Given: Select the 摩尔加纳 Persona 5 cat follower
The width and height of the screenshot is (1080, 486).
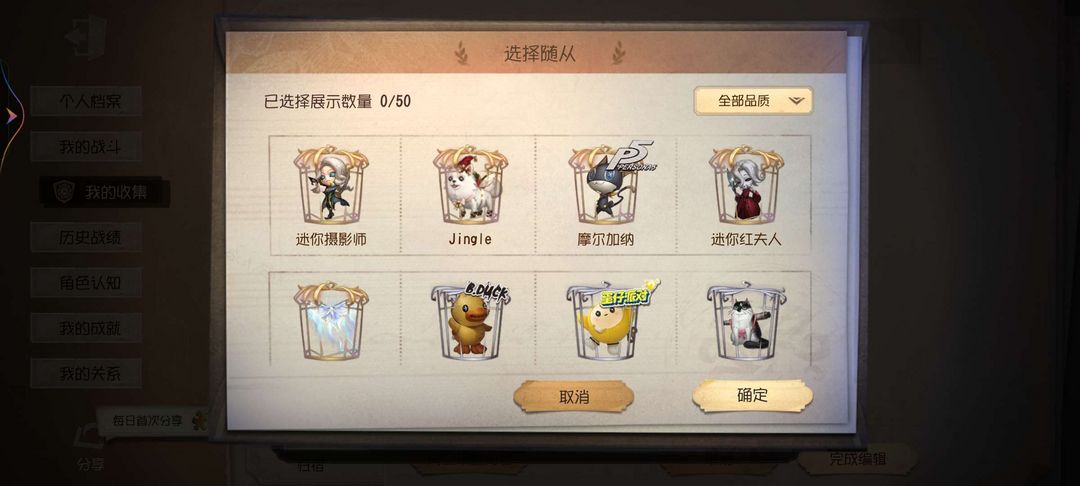Looking at the screenshot, I should pos(606,184).
